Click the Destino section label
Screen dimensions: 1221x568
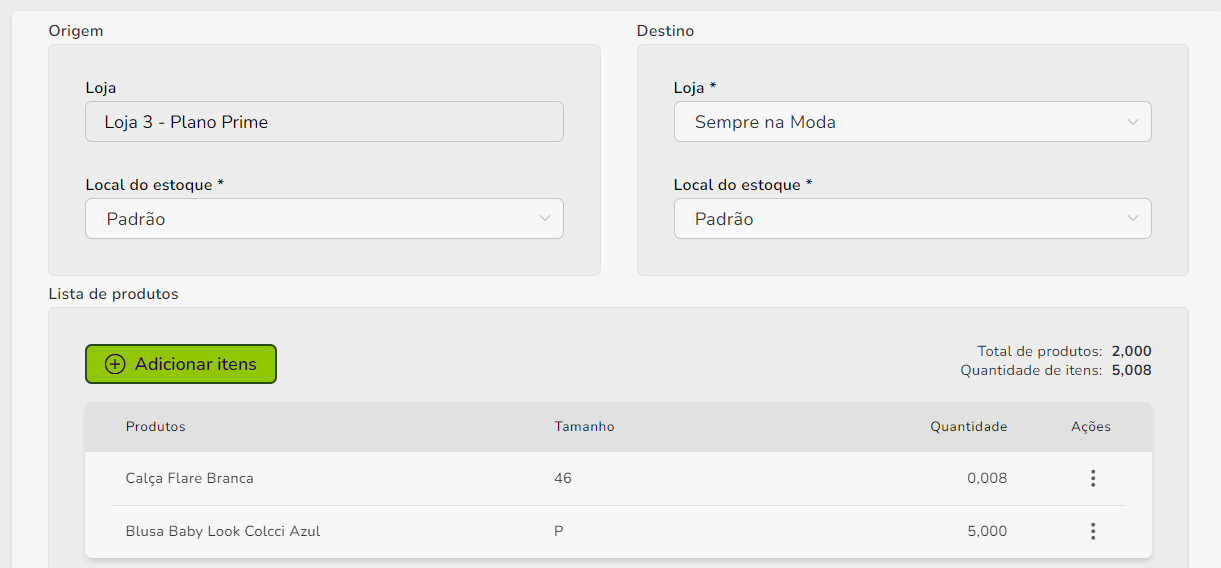(x=665, y=31)
